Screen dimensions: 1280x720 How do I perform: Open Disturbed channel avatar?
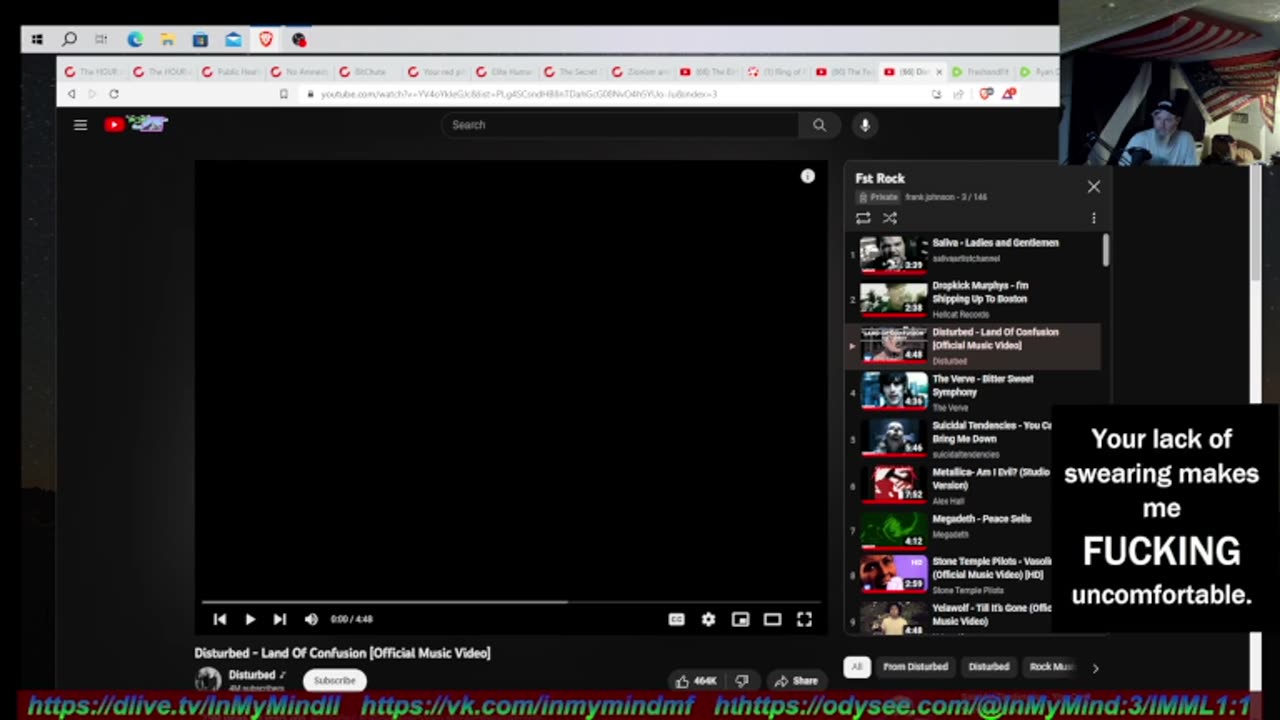pos(208,680)
